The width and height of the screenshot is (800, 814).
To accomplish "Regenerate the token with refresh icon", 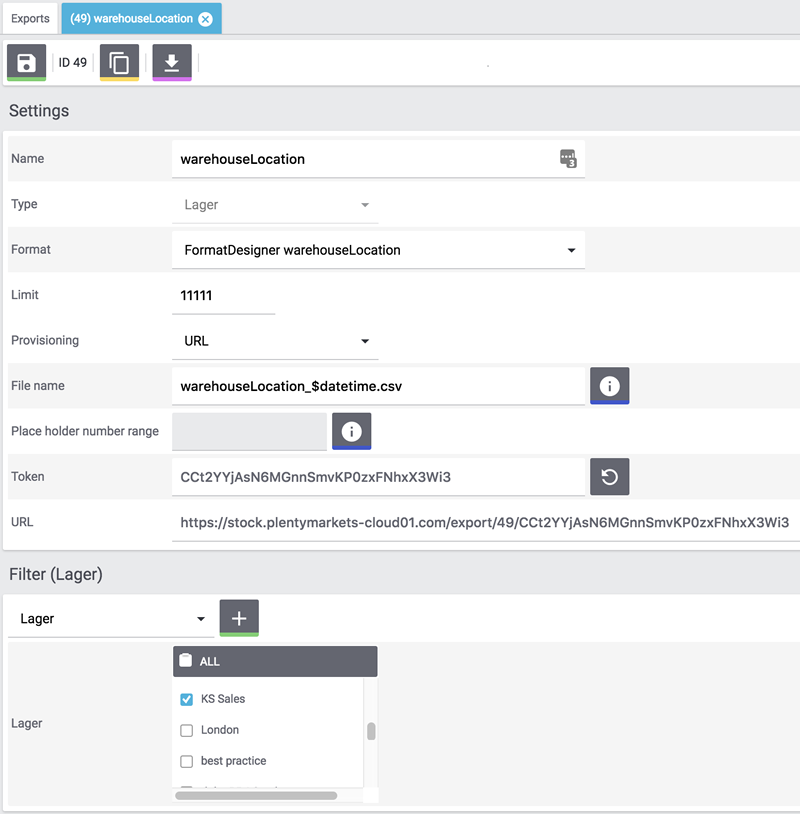I will click(609, 477).
